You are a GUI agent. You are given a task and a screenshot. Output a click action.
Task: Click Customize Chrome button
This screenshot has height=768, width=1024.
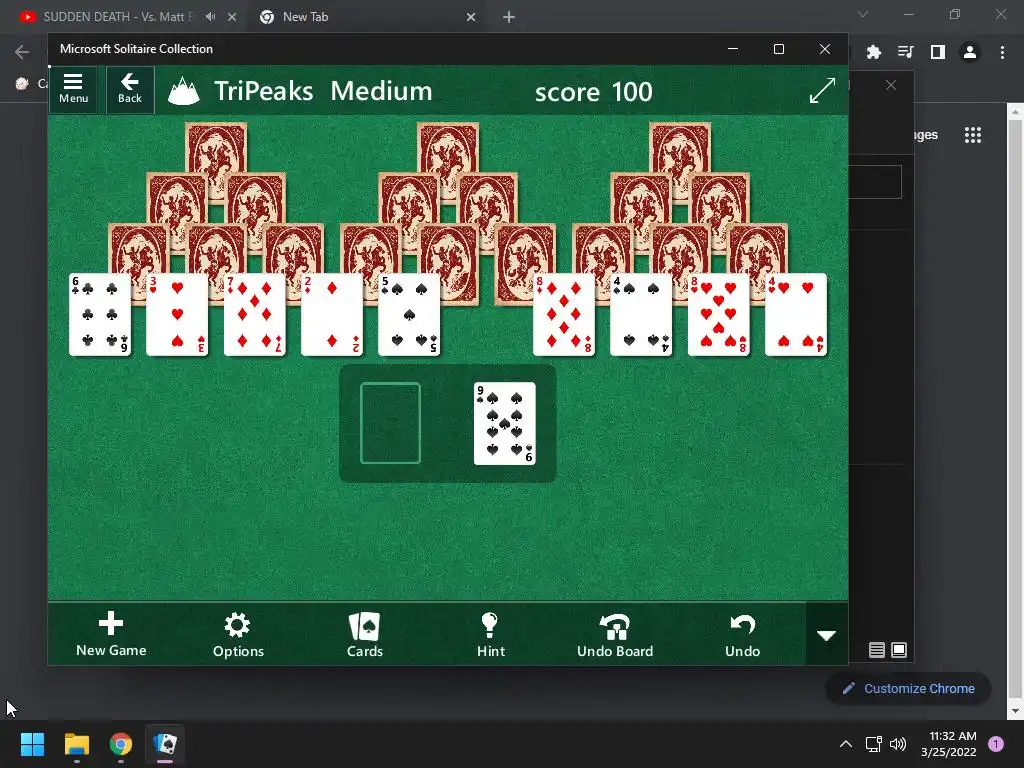[x=908, y=688]
